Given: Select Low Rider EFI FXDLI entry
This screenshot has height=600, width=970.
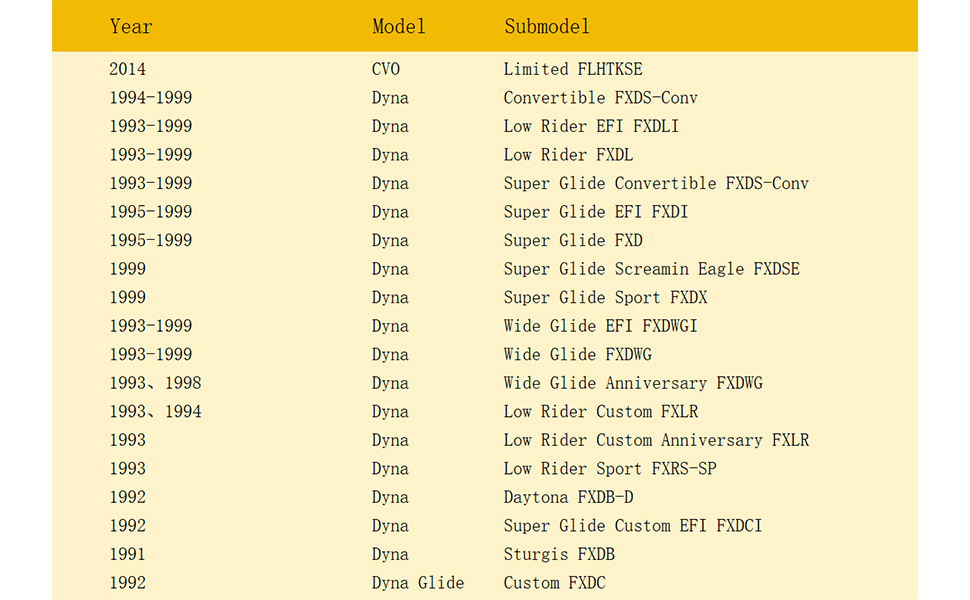Looking at the screenshot, I should pos(591,126).
